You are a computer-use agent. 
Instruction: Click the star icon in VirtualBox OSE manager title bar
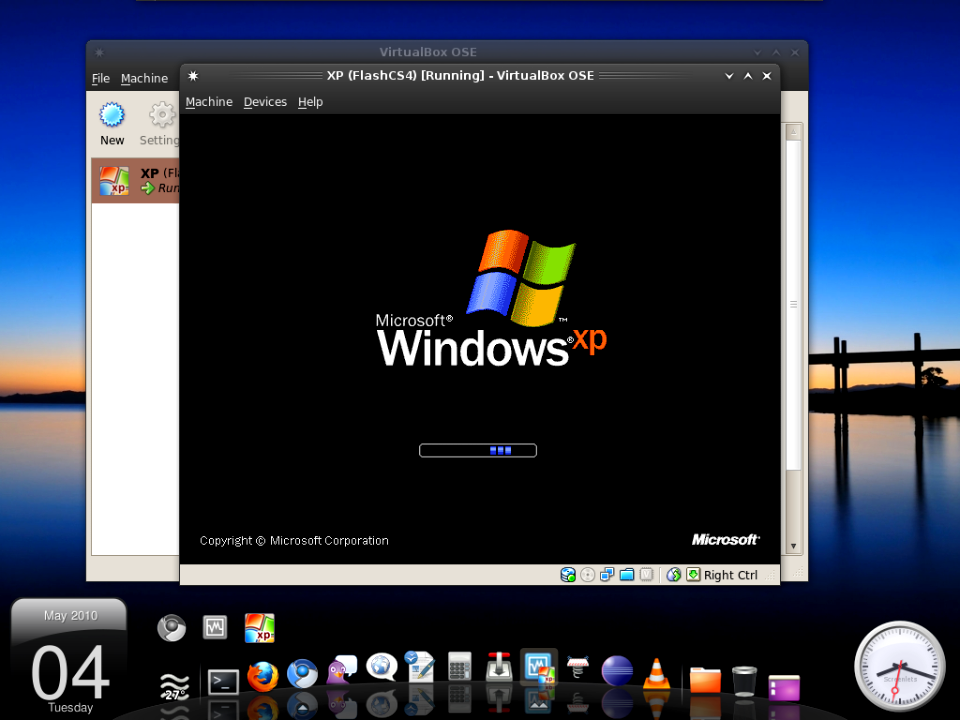click(x=99, y=53)
